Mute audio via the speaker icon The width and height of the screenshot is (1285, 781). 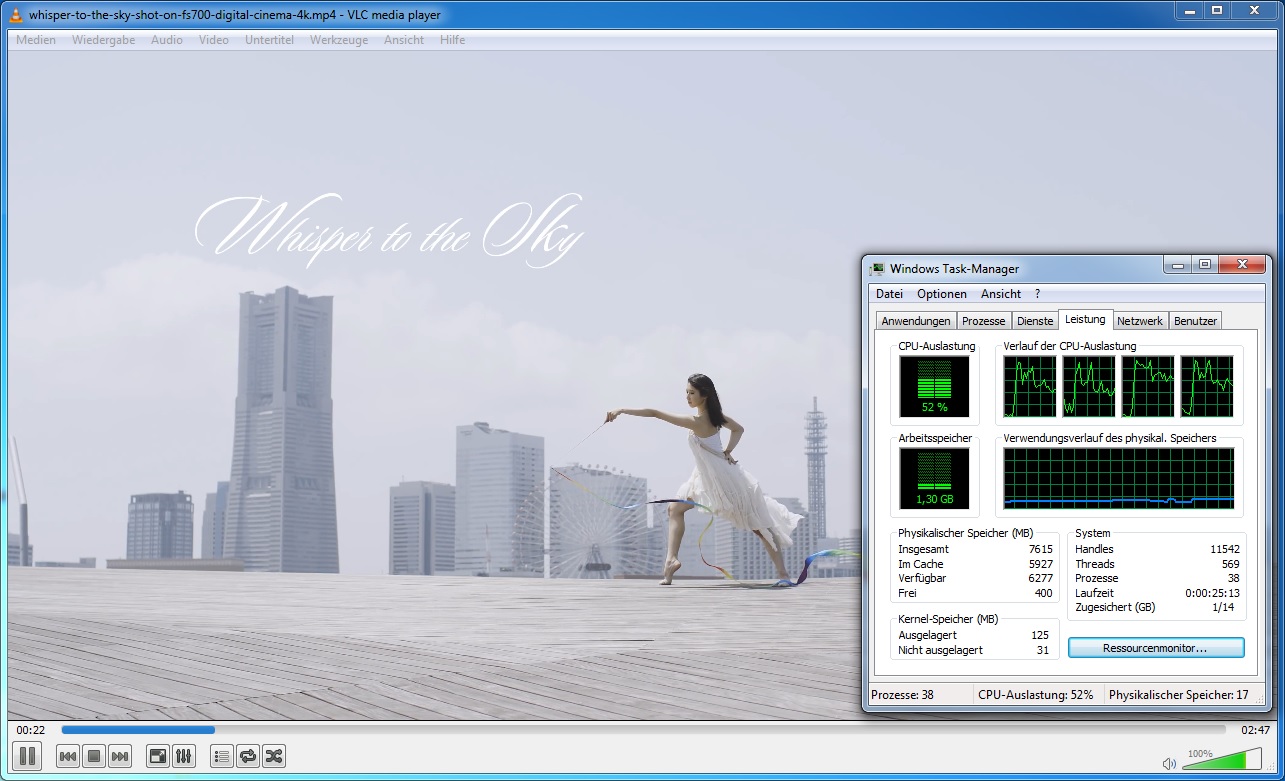(x=1170, y=764)
